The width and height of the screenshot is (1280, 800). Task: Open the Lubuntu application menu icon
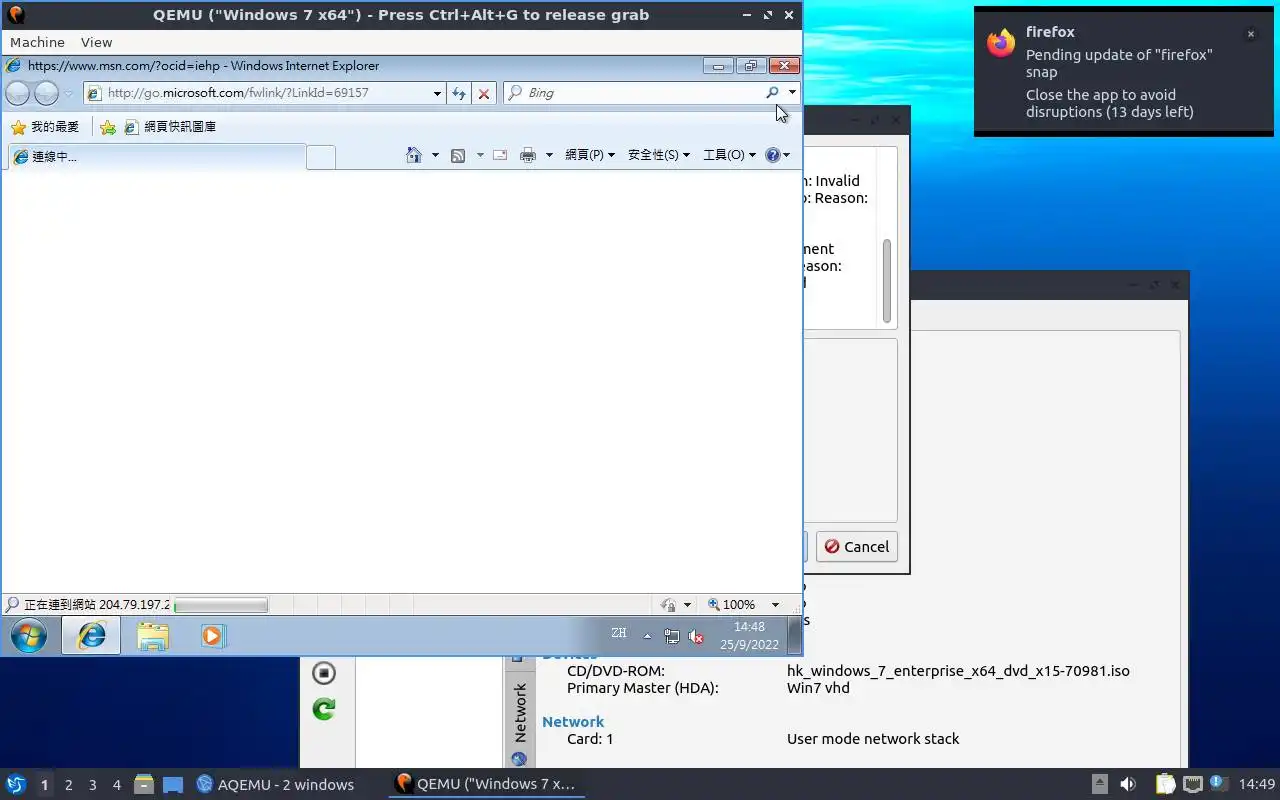pos(16,785)
